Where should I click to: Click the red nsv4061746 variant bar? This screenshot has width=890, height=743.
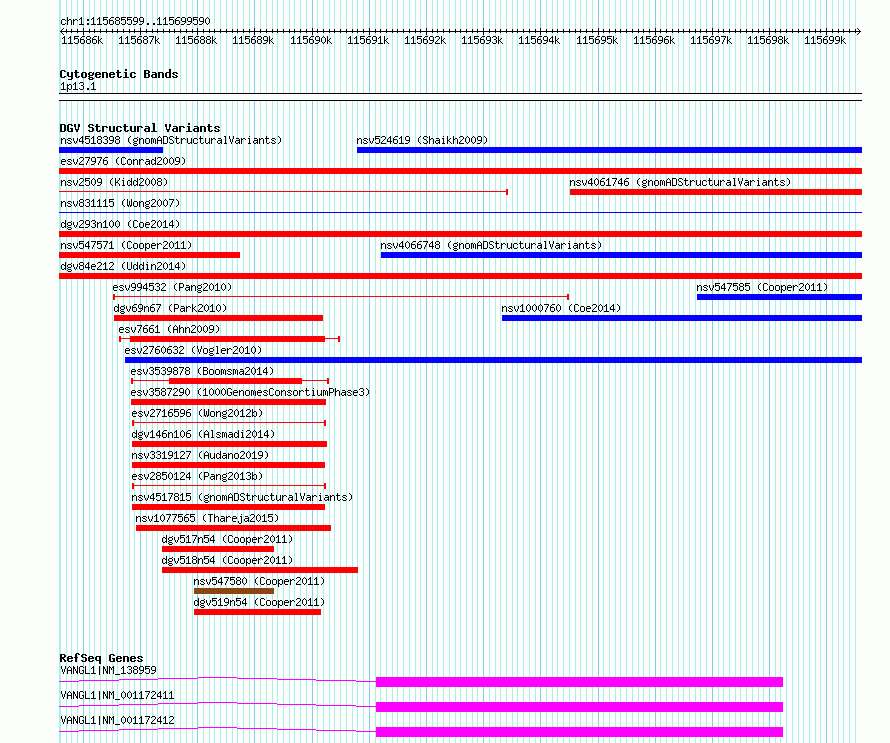[716, 192]
